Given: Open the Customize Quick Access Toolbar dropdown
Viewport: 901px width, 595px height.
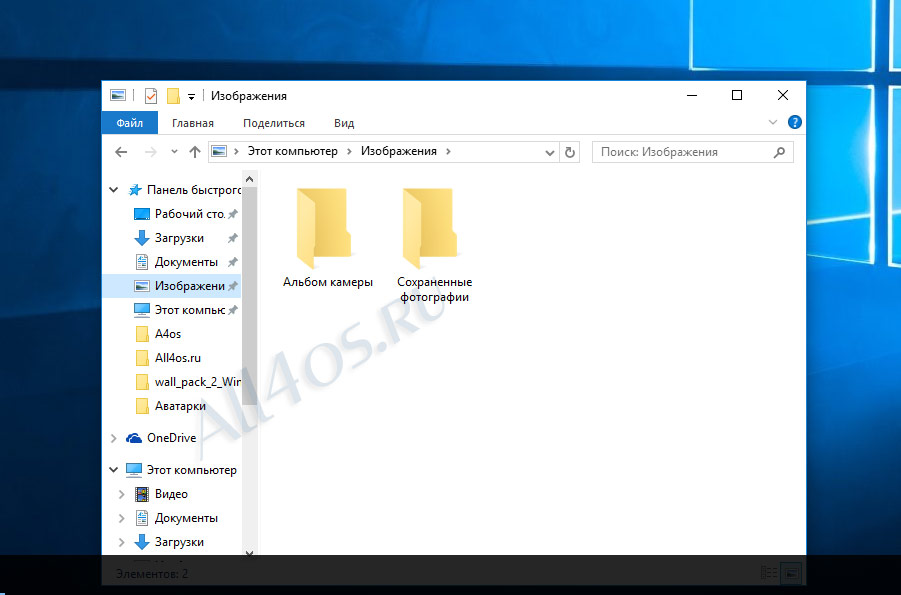Looking at the screenshot, I should pyautogui.click(x=191, y=97).
